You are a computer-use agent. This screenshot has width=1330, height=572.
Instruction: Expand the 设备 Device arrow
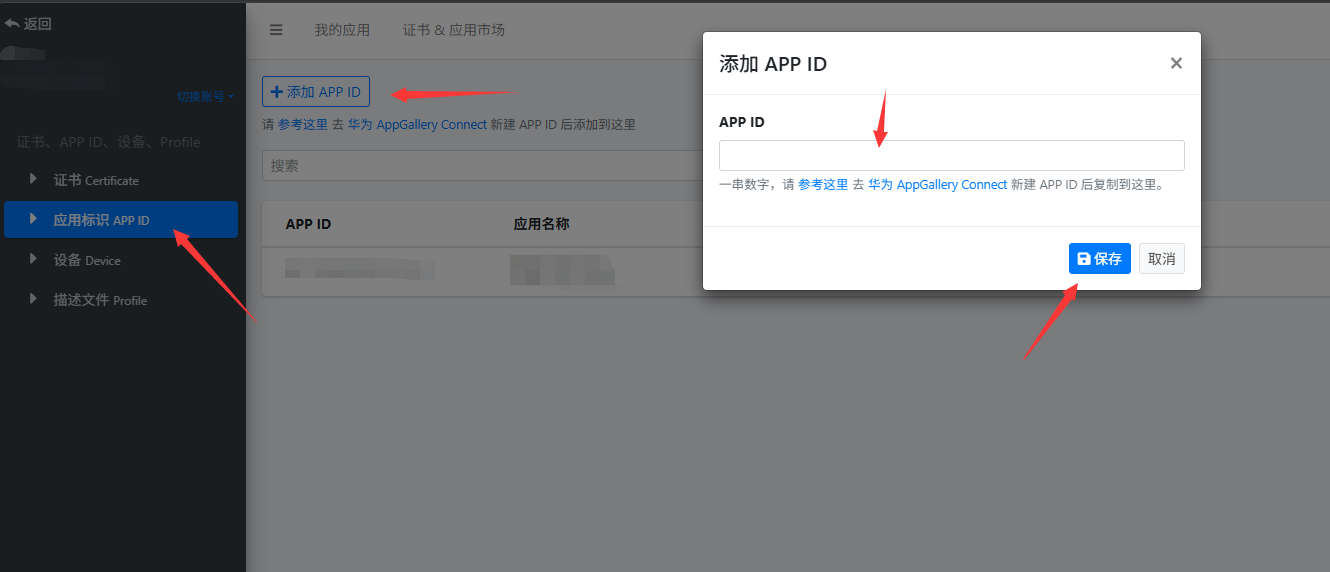coord(33,260)
